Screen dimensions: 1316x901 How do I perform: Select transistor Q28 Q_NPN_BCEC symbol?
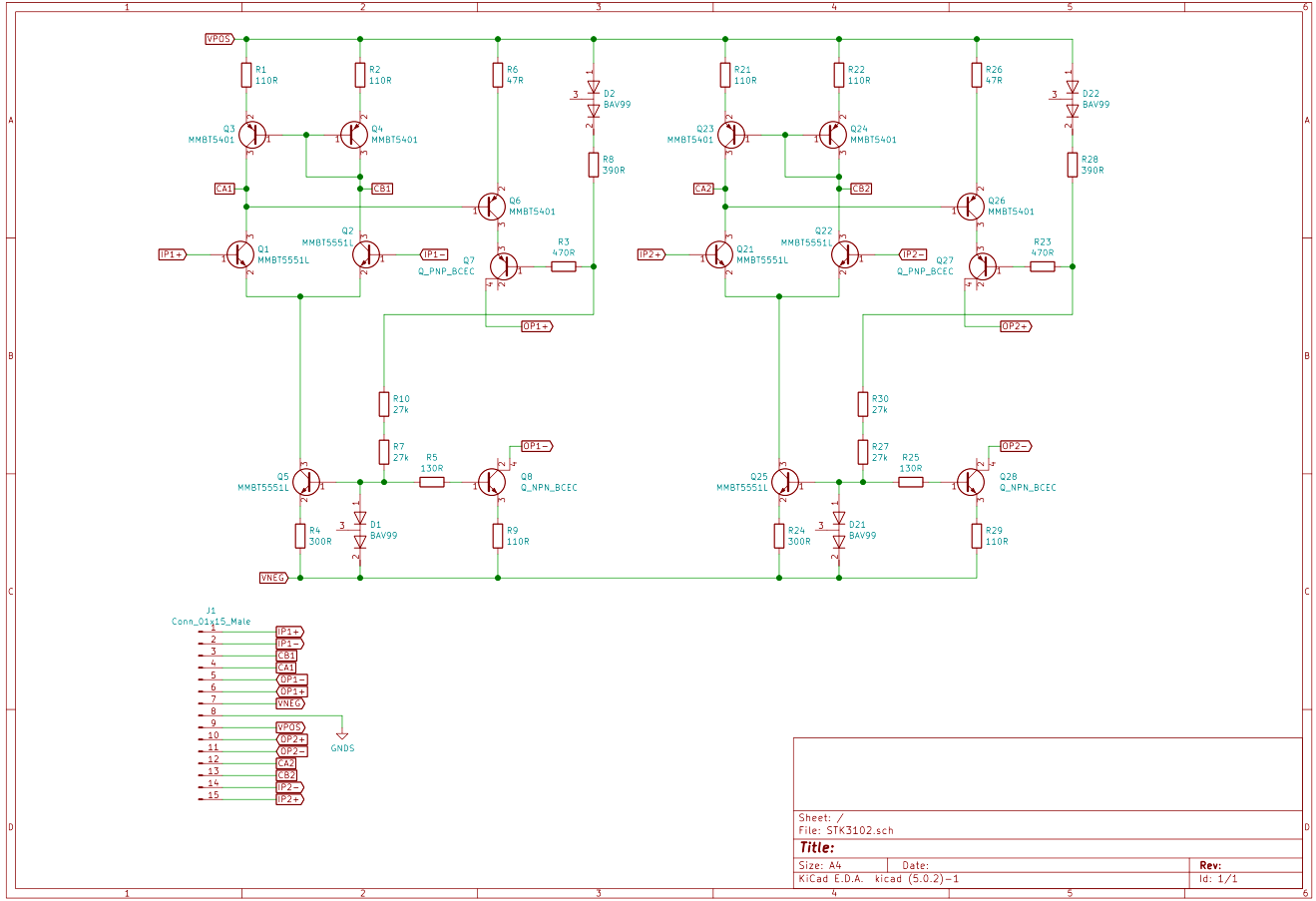(x=970, y=482)
